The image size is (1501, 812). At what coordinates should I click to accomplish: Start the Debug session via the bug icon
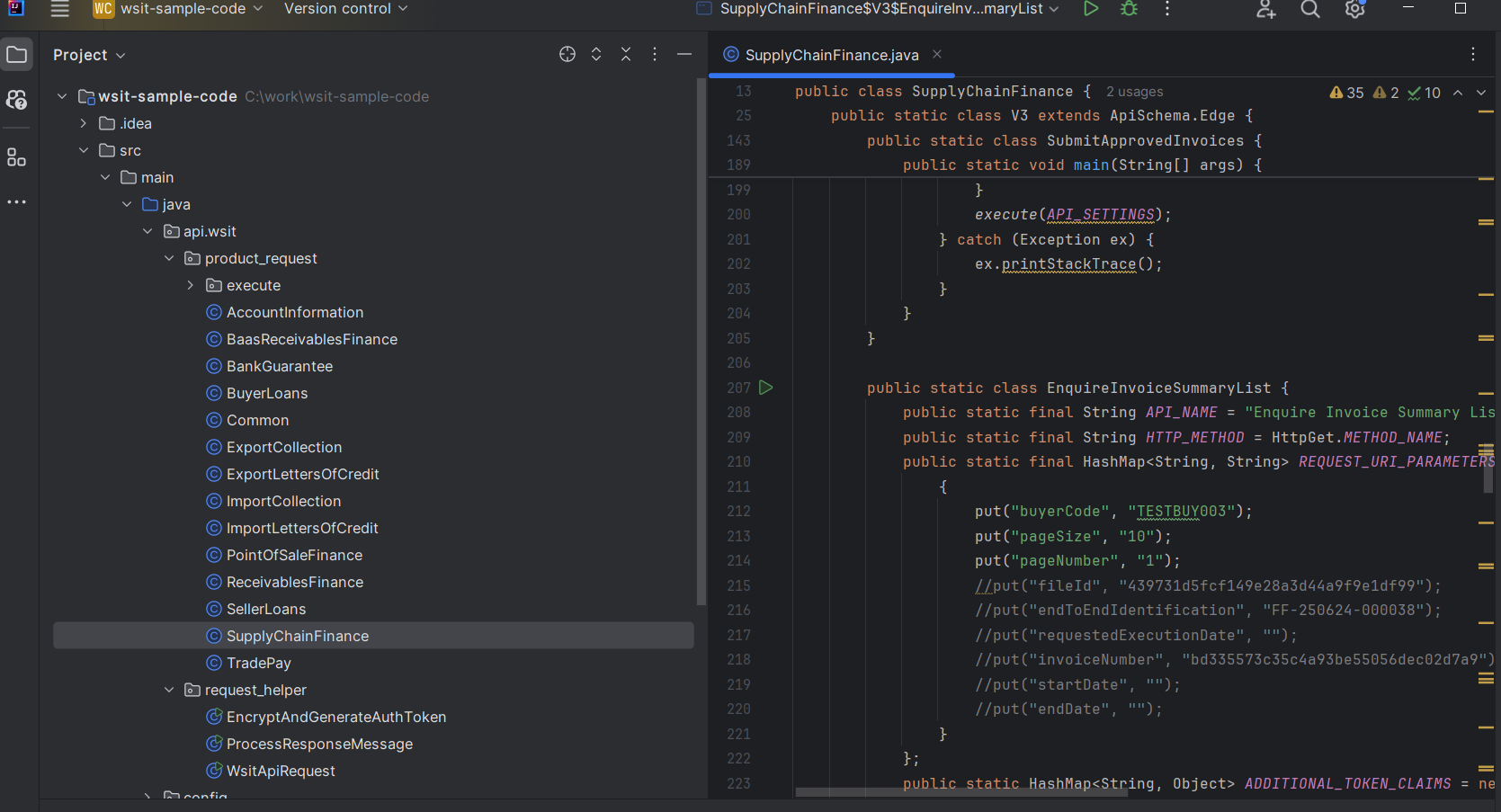pyautogui.click(x=1129, y=8)
